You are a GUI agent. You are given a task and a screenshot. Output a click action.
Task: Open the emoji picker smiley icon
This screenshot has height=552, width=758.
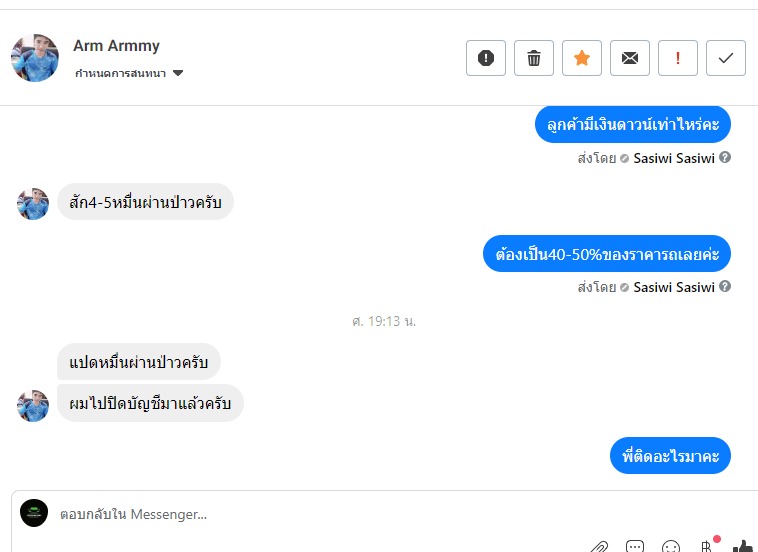click(671, 547)
